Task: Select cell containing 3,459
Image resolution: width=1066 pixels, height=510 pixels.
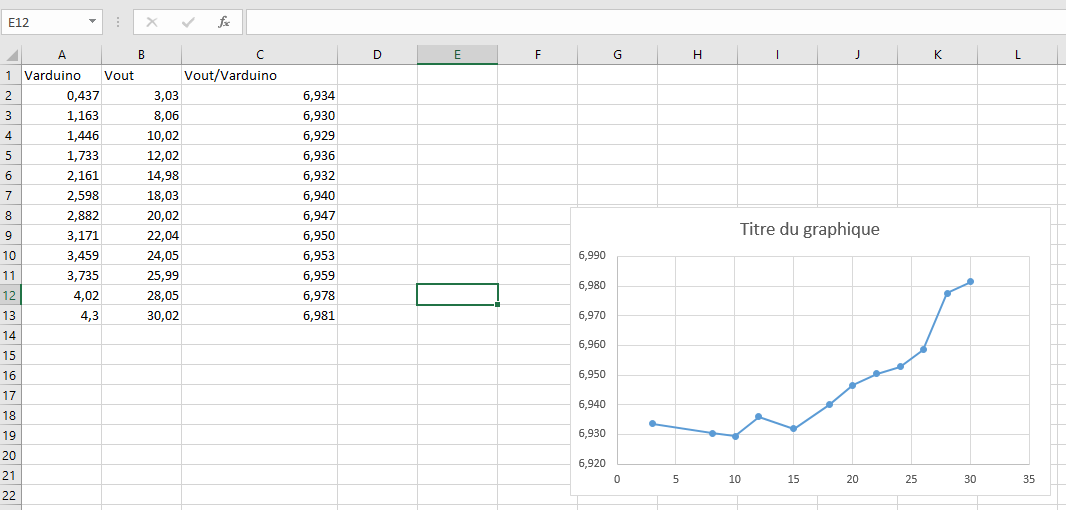Action: pos(62,255)
